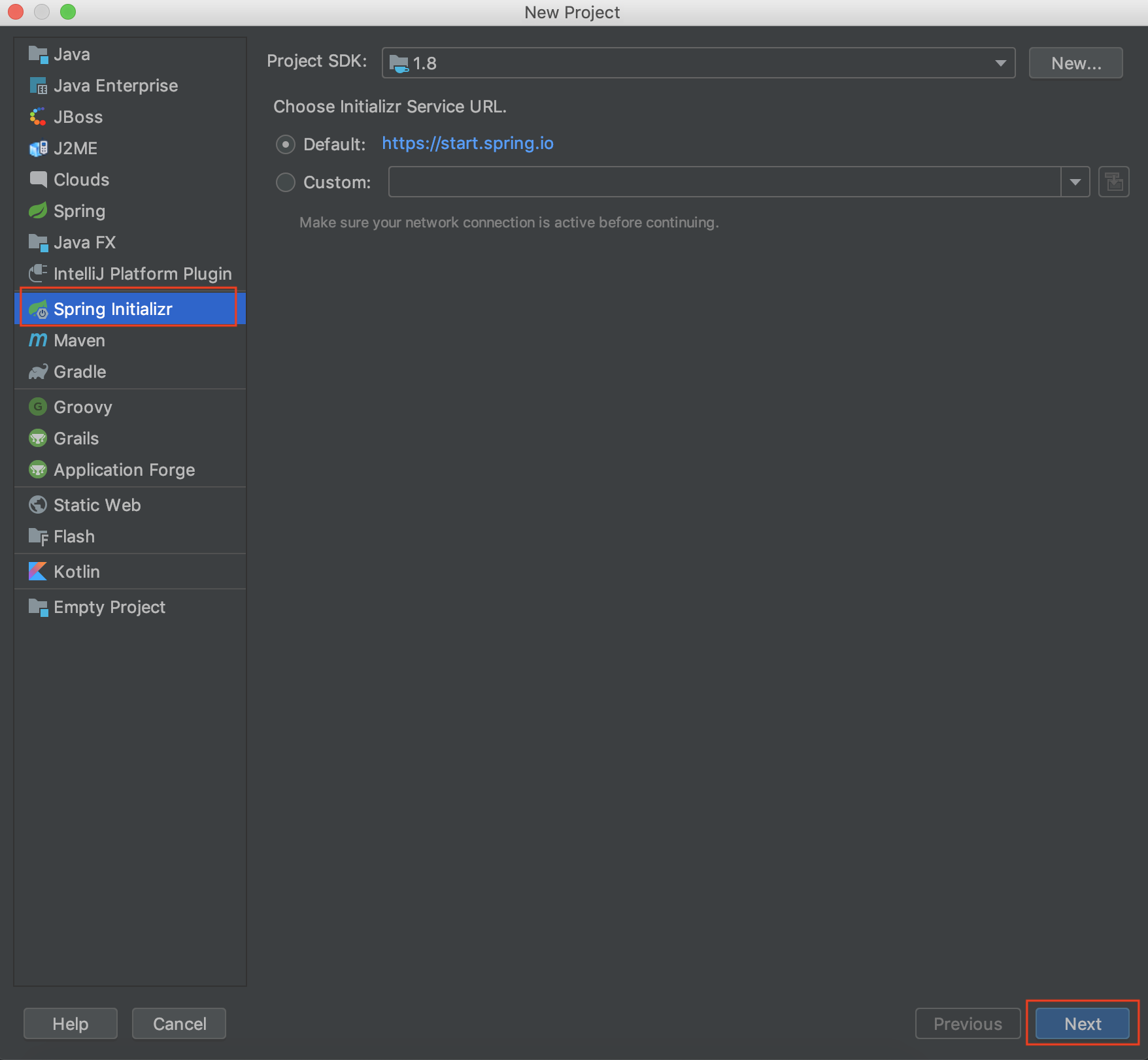The image size is (1148, 1060).
Task: Choose the Maven project type
Action: tap(130, 340)
